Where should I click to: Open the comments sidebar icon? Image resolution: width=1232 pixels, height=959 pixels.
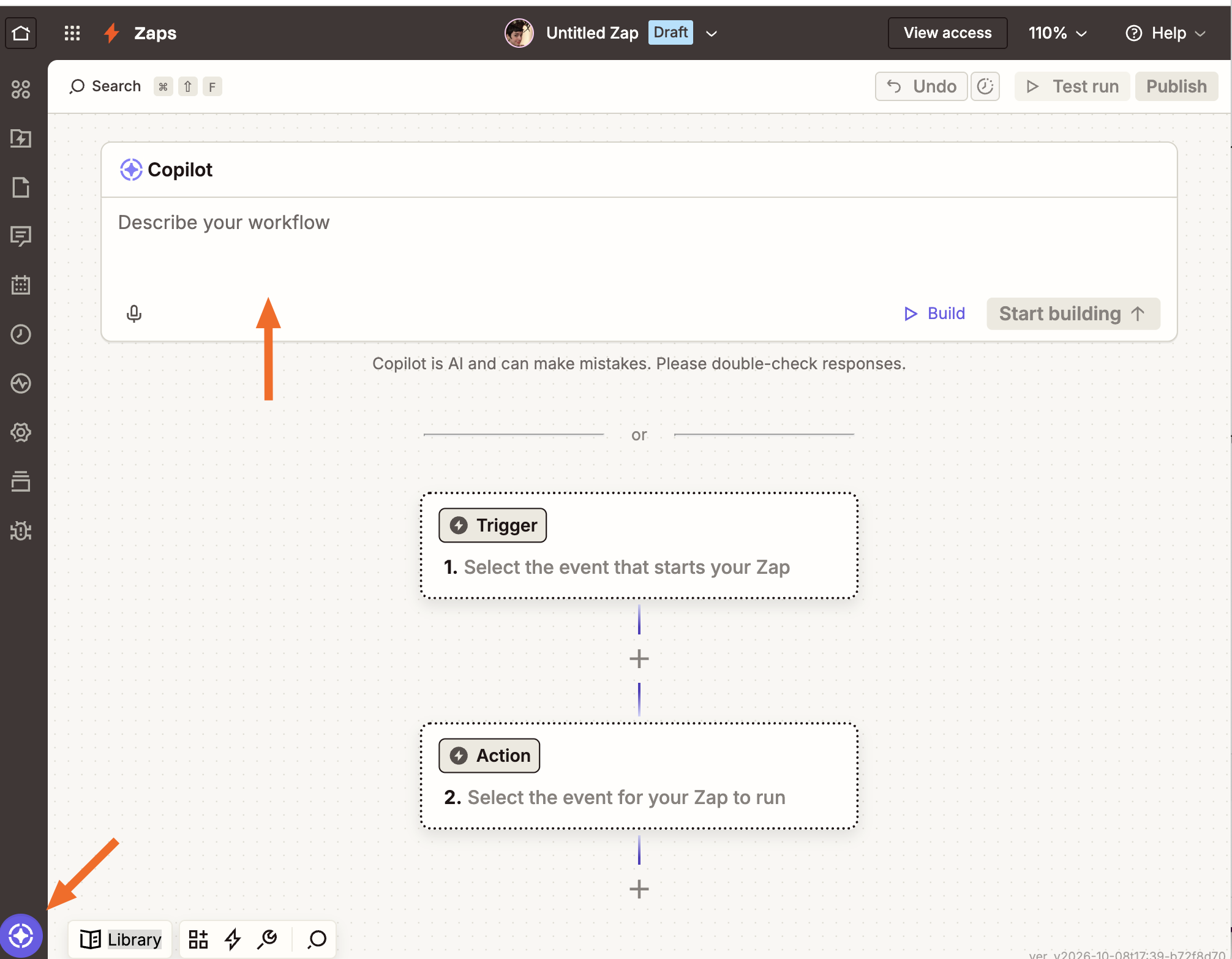(21, 236)
